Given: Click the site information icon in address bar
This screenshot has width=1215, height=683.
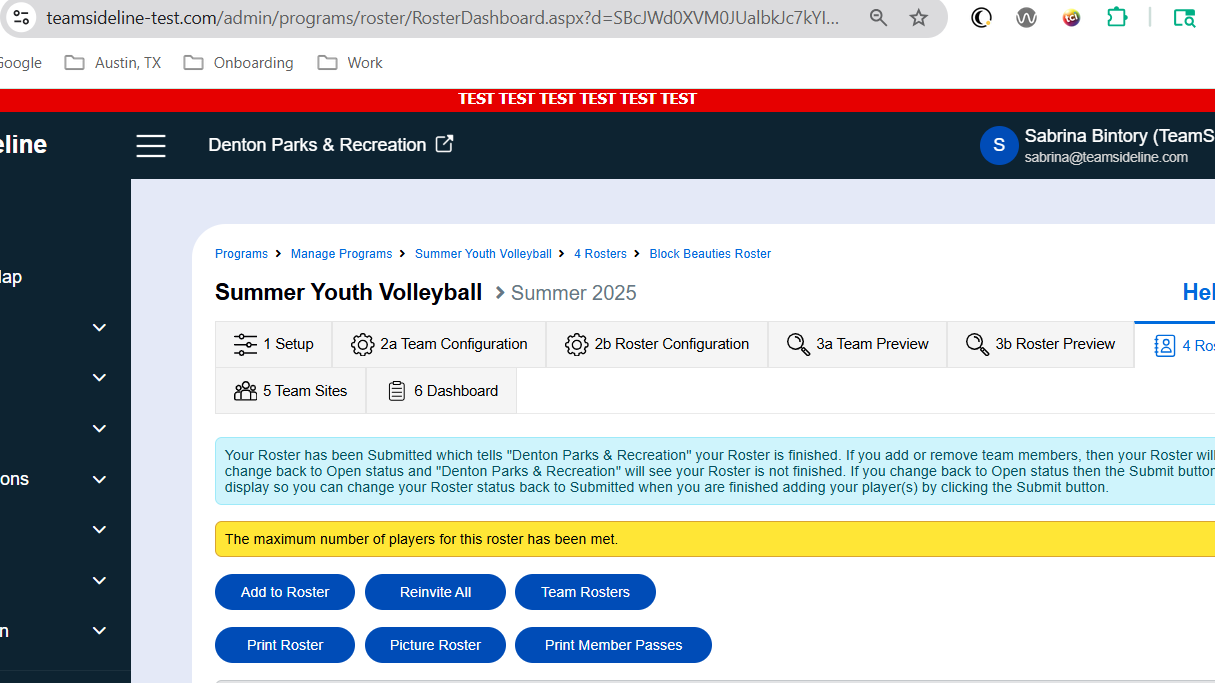Looking at the screenshot, I should [x=21, y=18].
